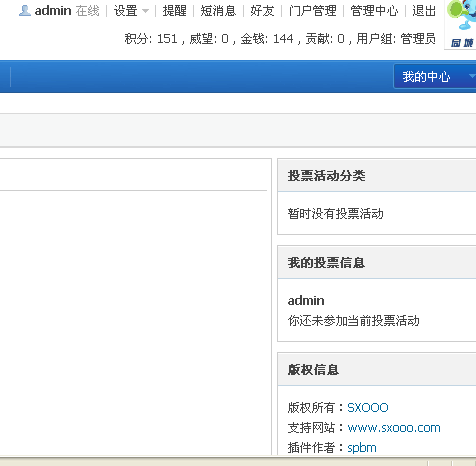Open 门户管理 portal management
Image resolution: width=476 pixels, height=466 pixels.
[x=313, y=11]
